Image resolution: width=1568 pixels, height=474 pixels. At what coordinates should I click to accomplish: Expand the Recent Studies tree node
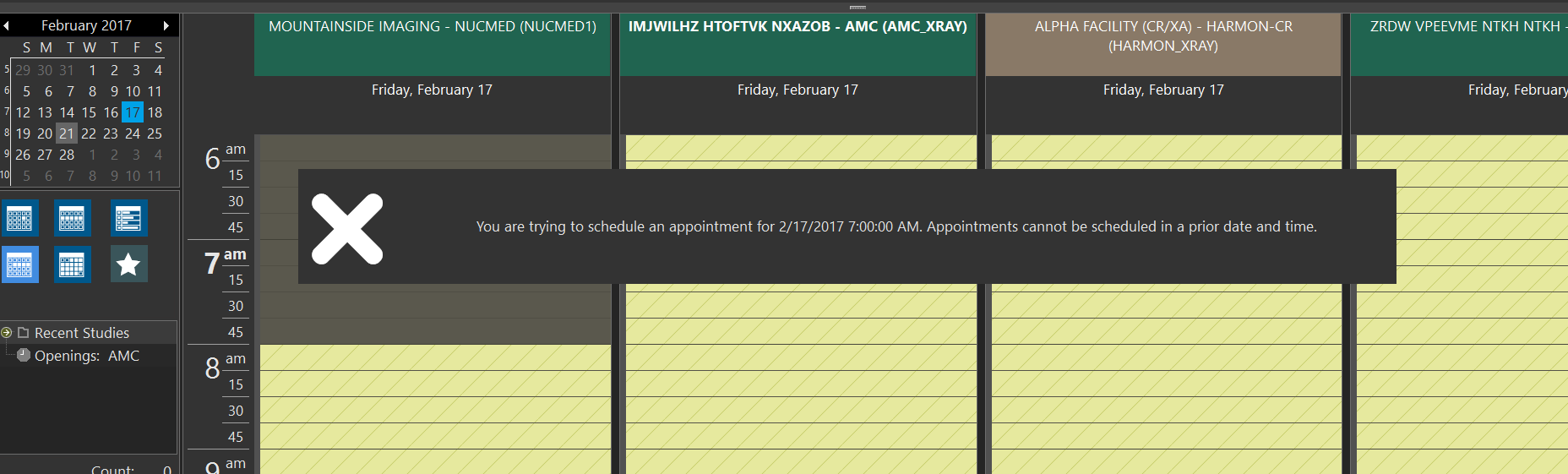pos(7,333)
